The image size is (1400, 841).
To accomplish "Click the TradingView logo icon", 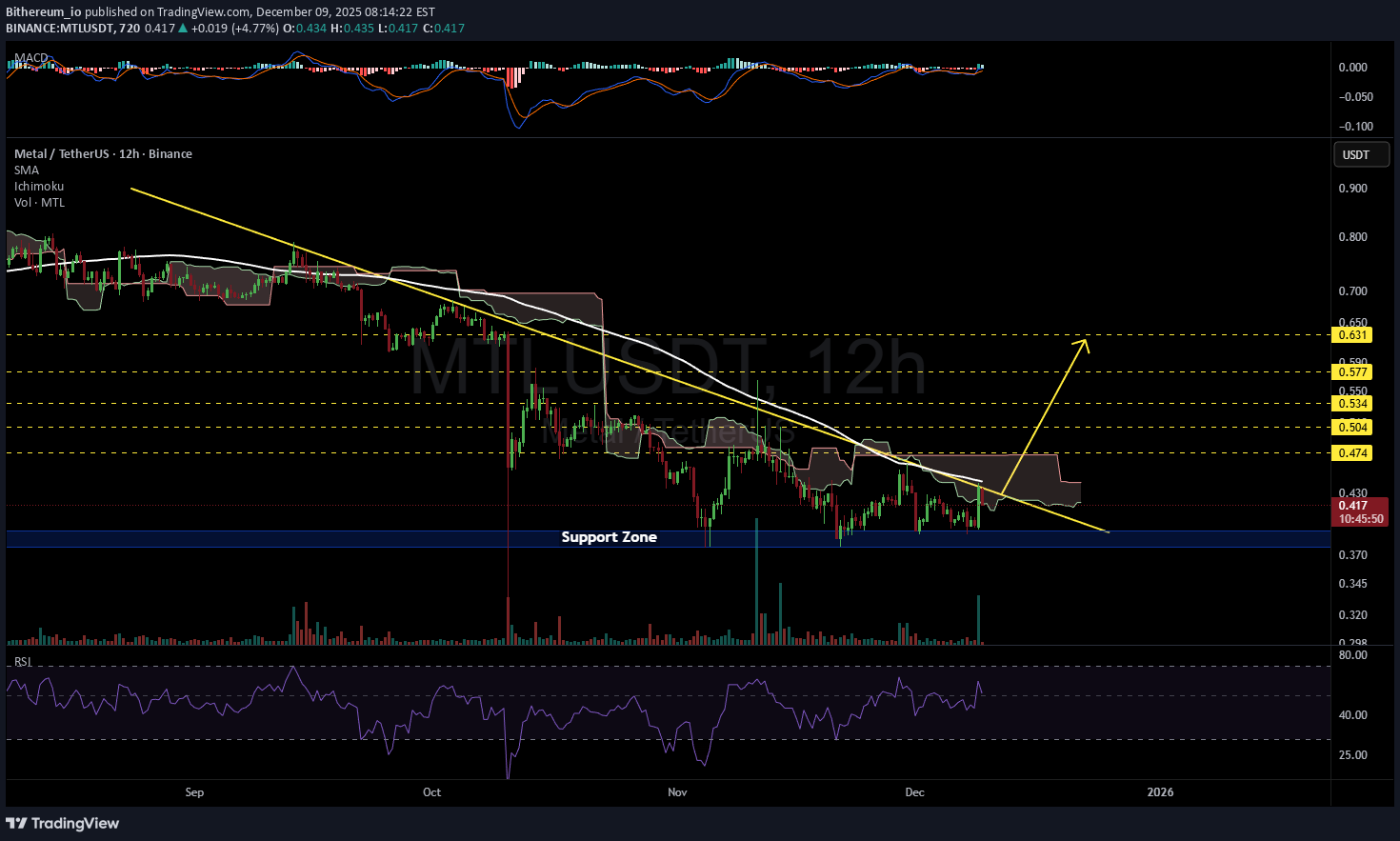I will (x=16, y=823).
